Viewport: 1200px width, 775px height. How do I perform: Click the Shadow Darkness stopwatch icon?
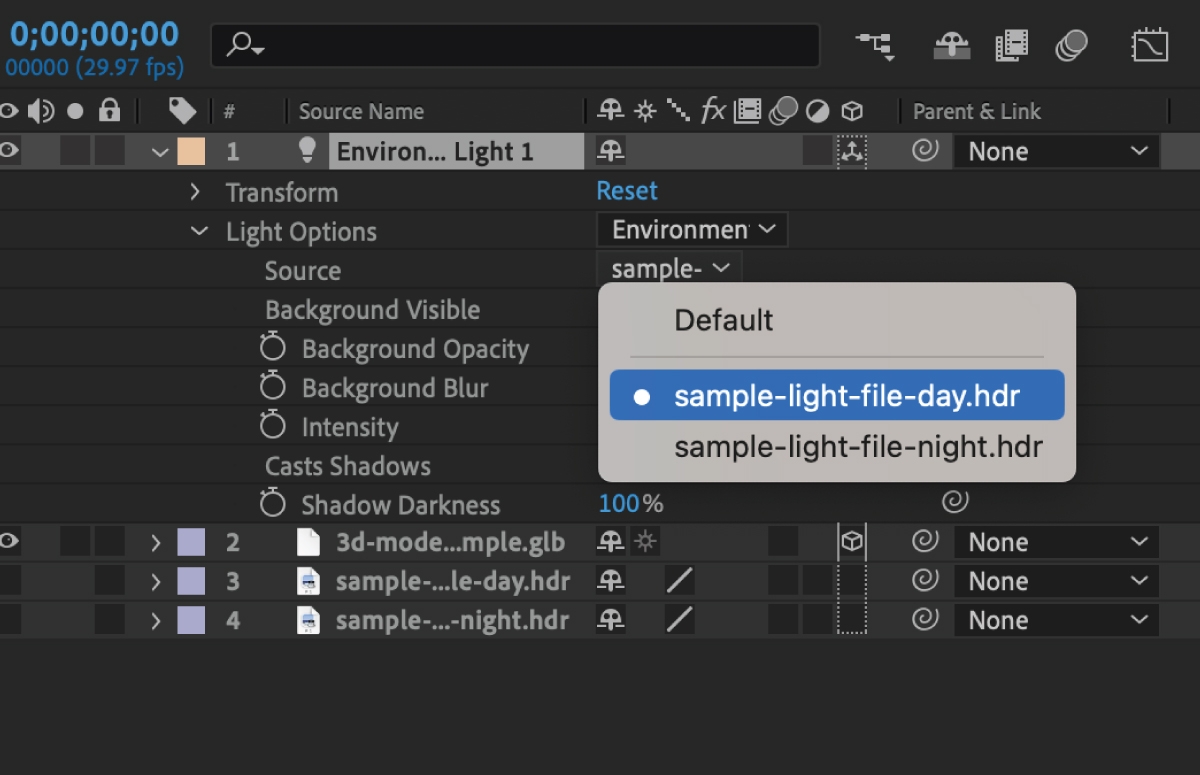click(272, 504)
